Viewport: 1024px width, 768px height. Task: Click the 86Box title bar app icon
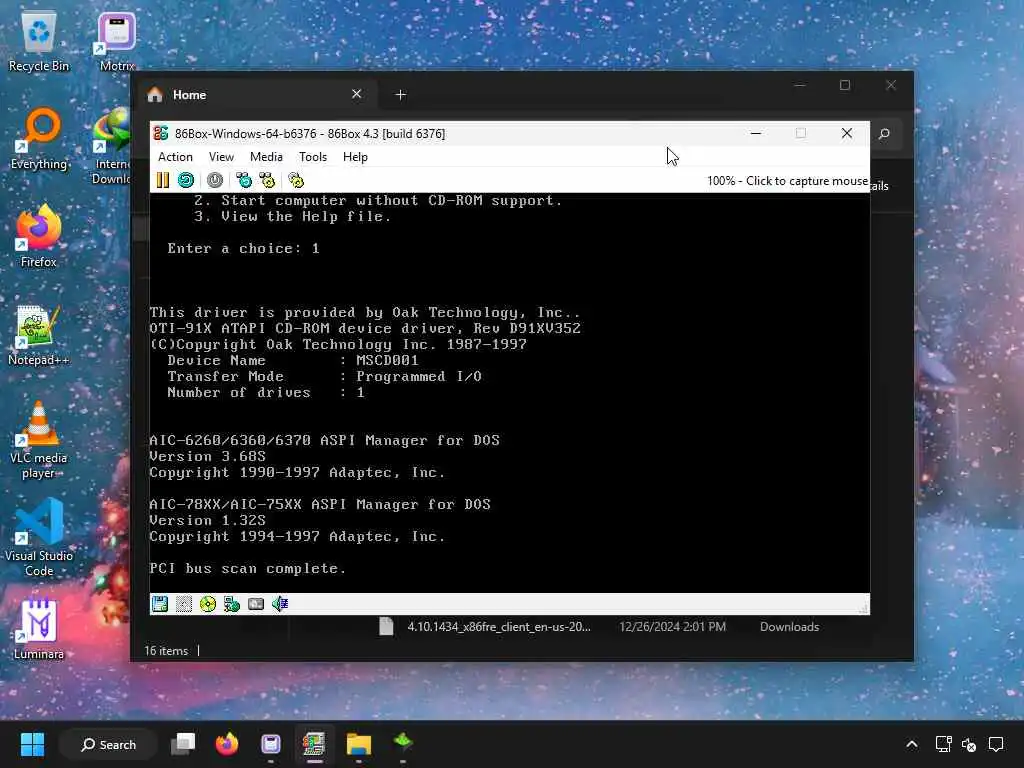(x=161, y=133)
